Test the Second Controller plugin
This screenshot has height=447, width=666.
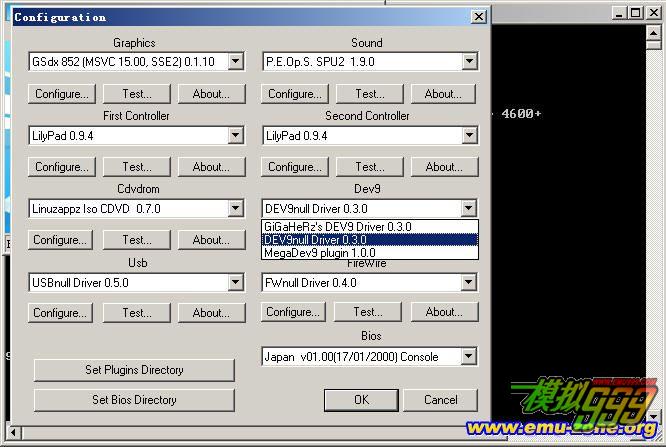point(370,167)
